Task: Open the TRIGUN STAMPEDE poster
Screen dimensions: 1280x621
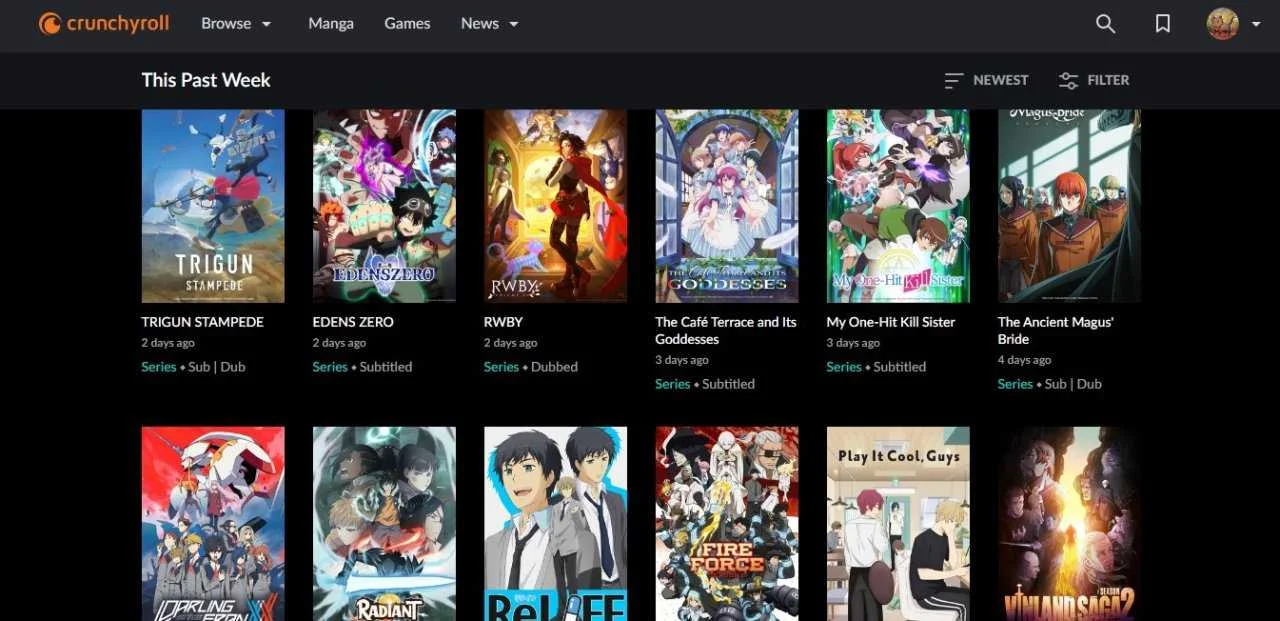Action: pos(213,206)
